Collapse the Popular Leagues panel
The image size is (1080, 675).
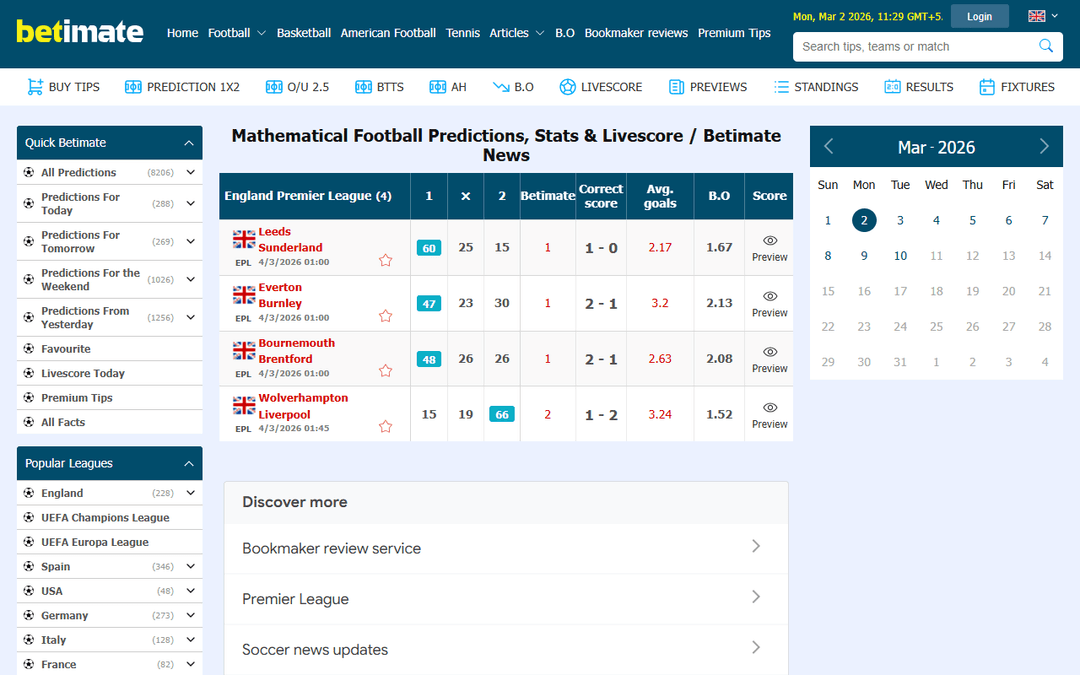[189, 464]
